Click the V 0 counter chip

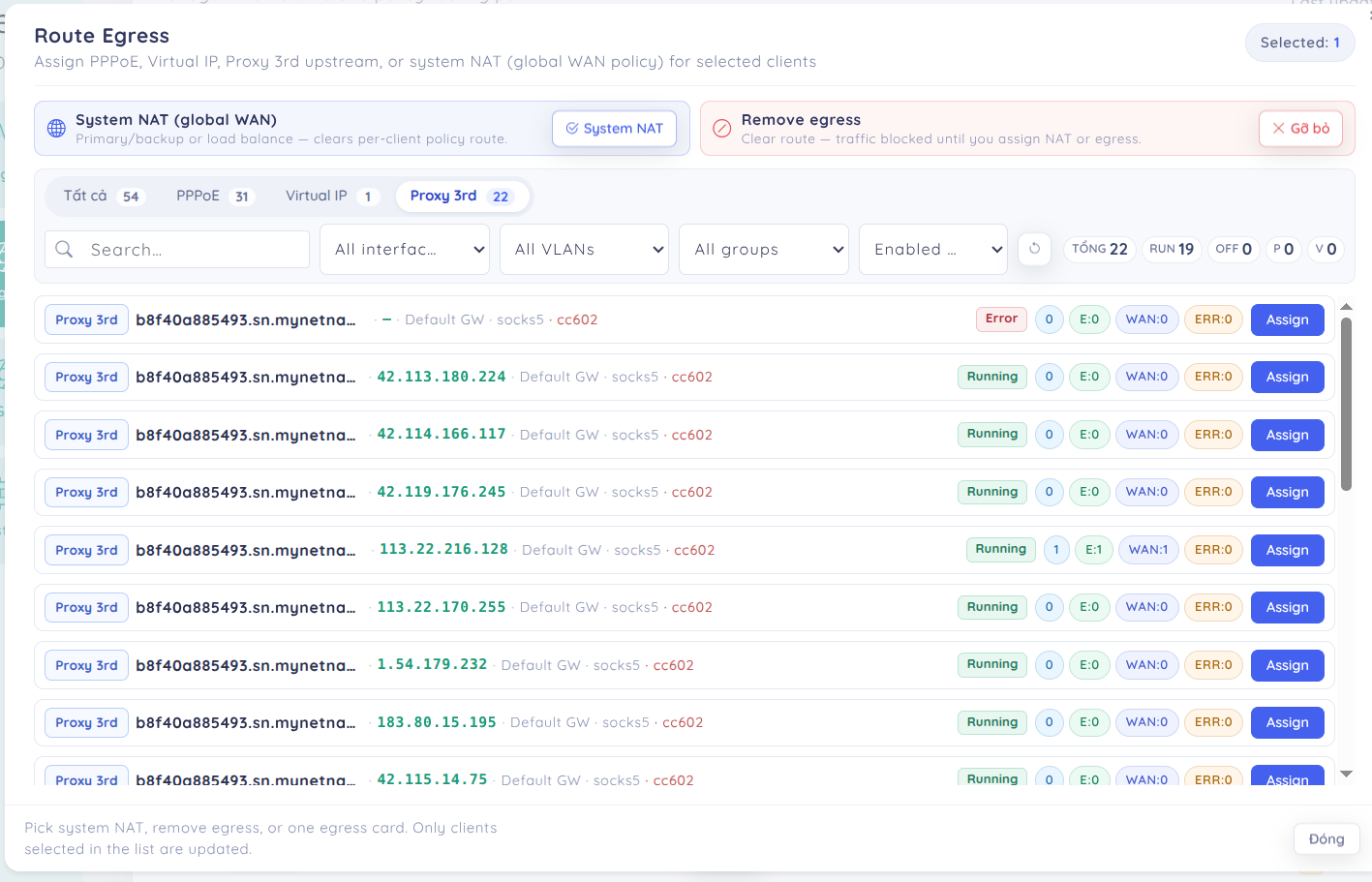point(1326,249)
